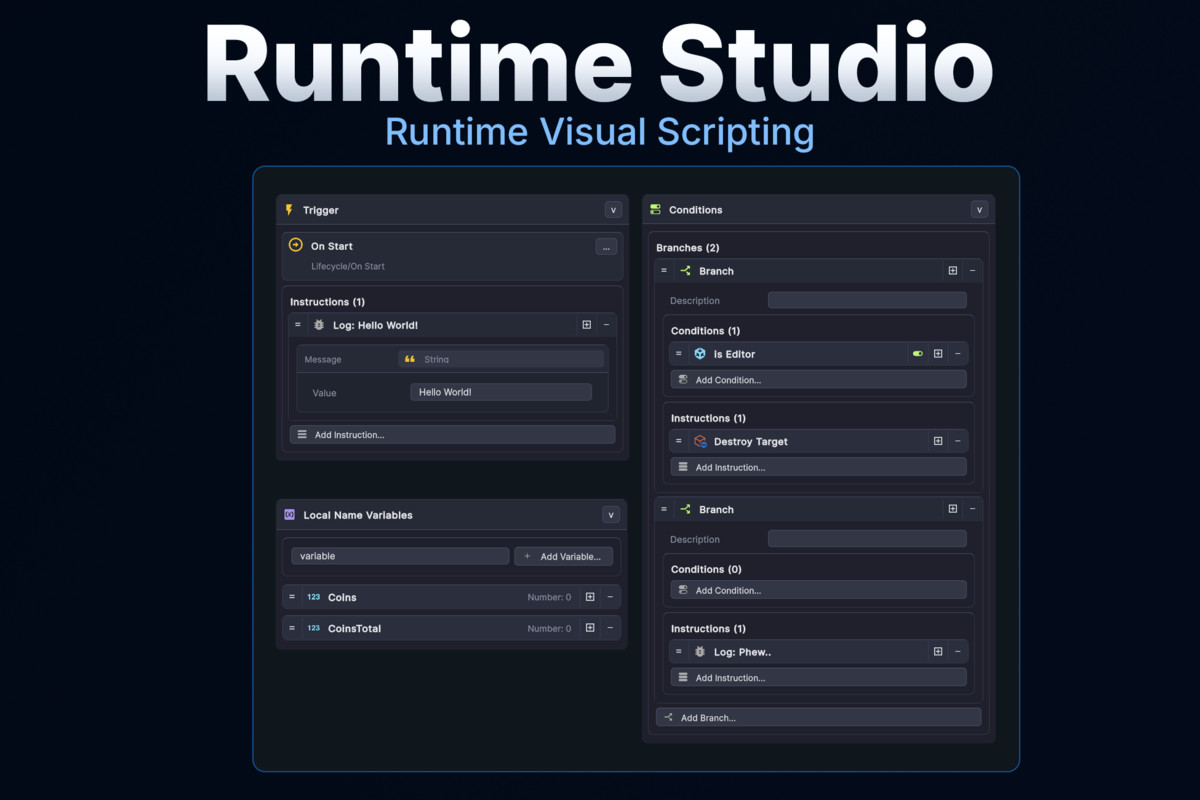Click the 123 number icon of Coins
The width and height of the screenshot is (1200, 800).
pos(313,597)
